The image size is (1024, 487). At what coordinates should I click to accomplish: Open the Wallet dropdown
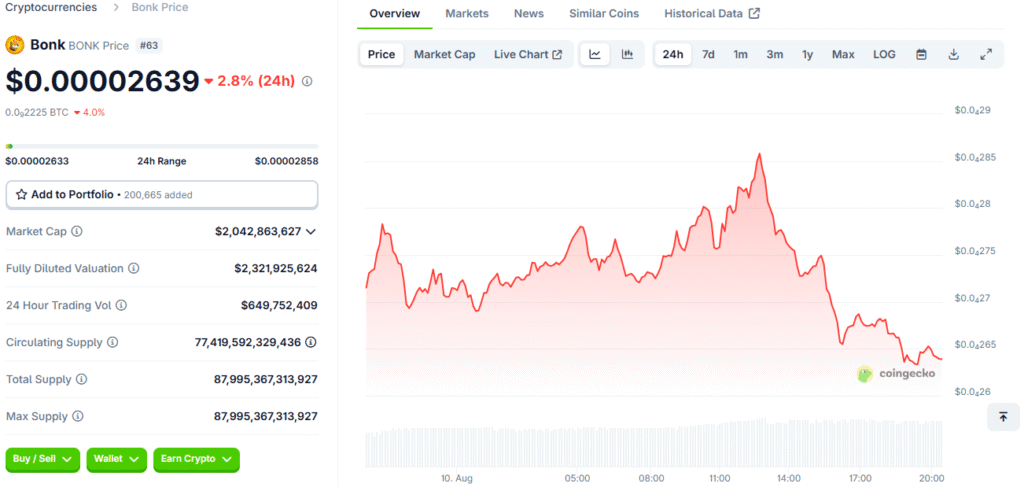click(x=116, y=460)
